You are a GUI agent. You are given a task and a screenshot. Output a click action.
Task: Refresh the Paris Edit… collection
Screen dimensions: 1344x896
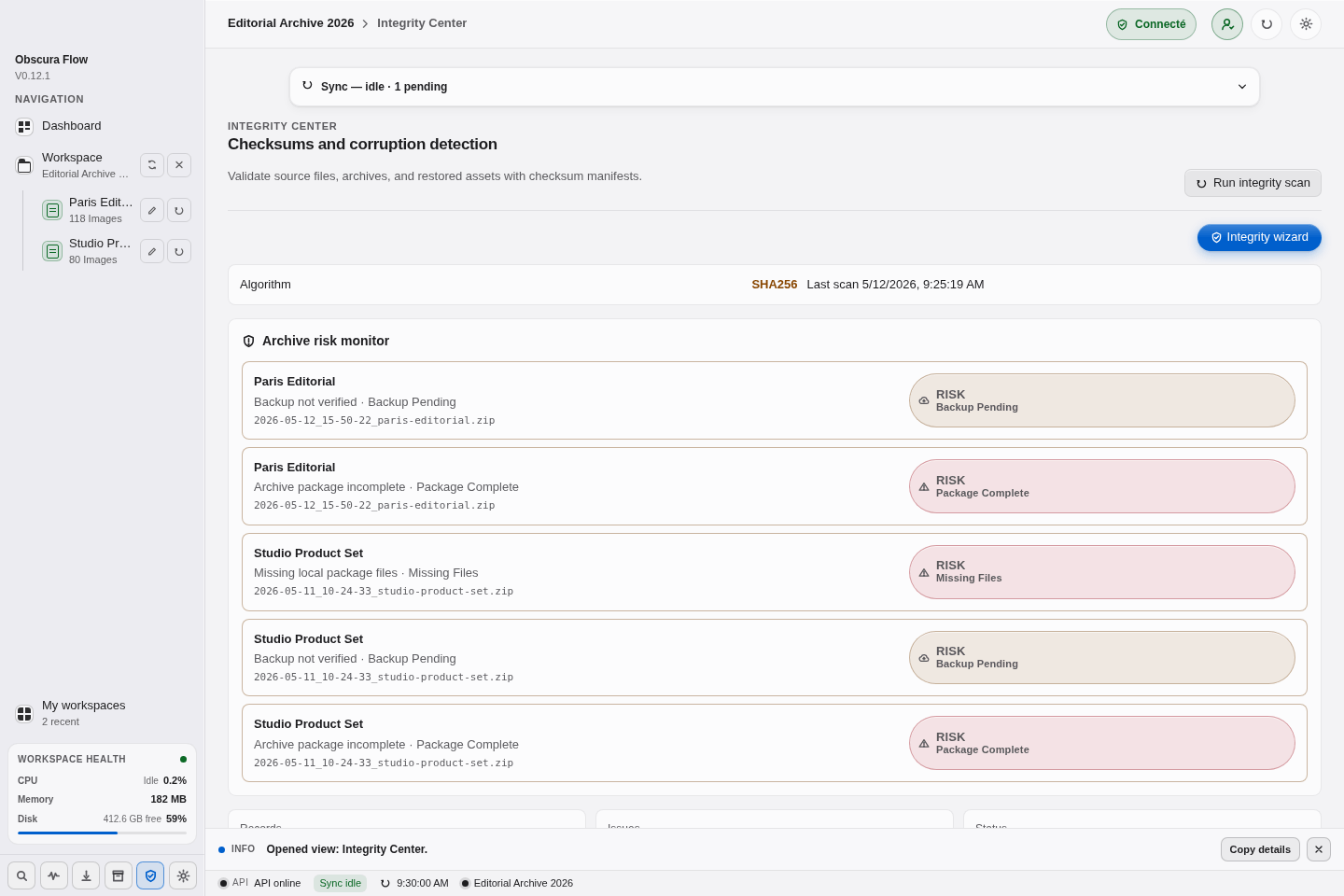click(179, 210)
